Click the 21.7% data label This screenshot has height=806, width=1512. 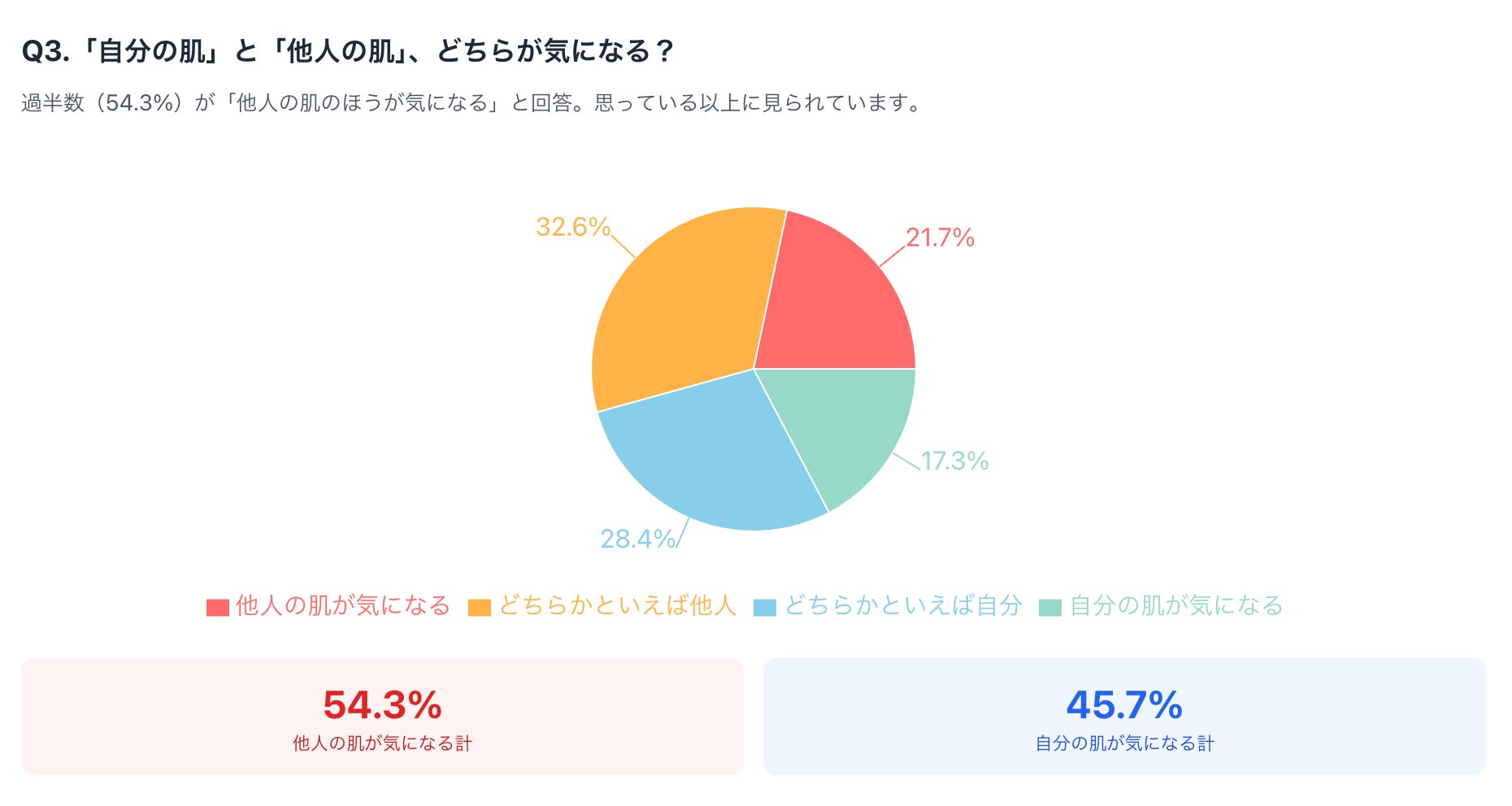coord(940,237)
